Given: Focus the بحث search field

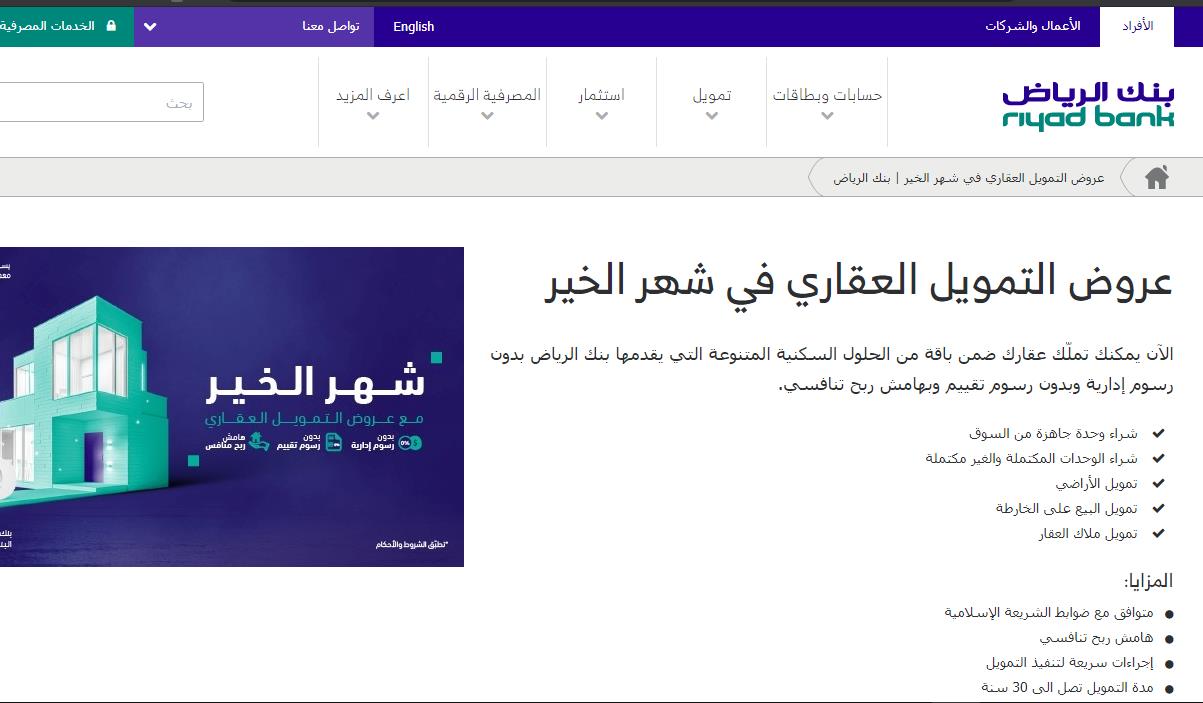Looking at the screenshot, I should (x=101, y=102).
